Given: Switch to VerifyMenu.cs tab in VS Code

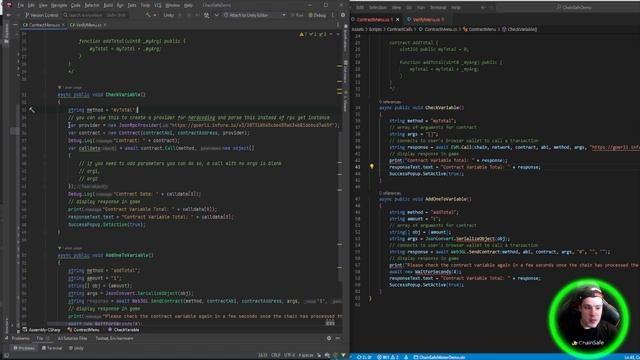Looking at the screenshot, I should [x=426, y=20].
